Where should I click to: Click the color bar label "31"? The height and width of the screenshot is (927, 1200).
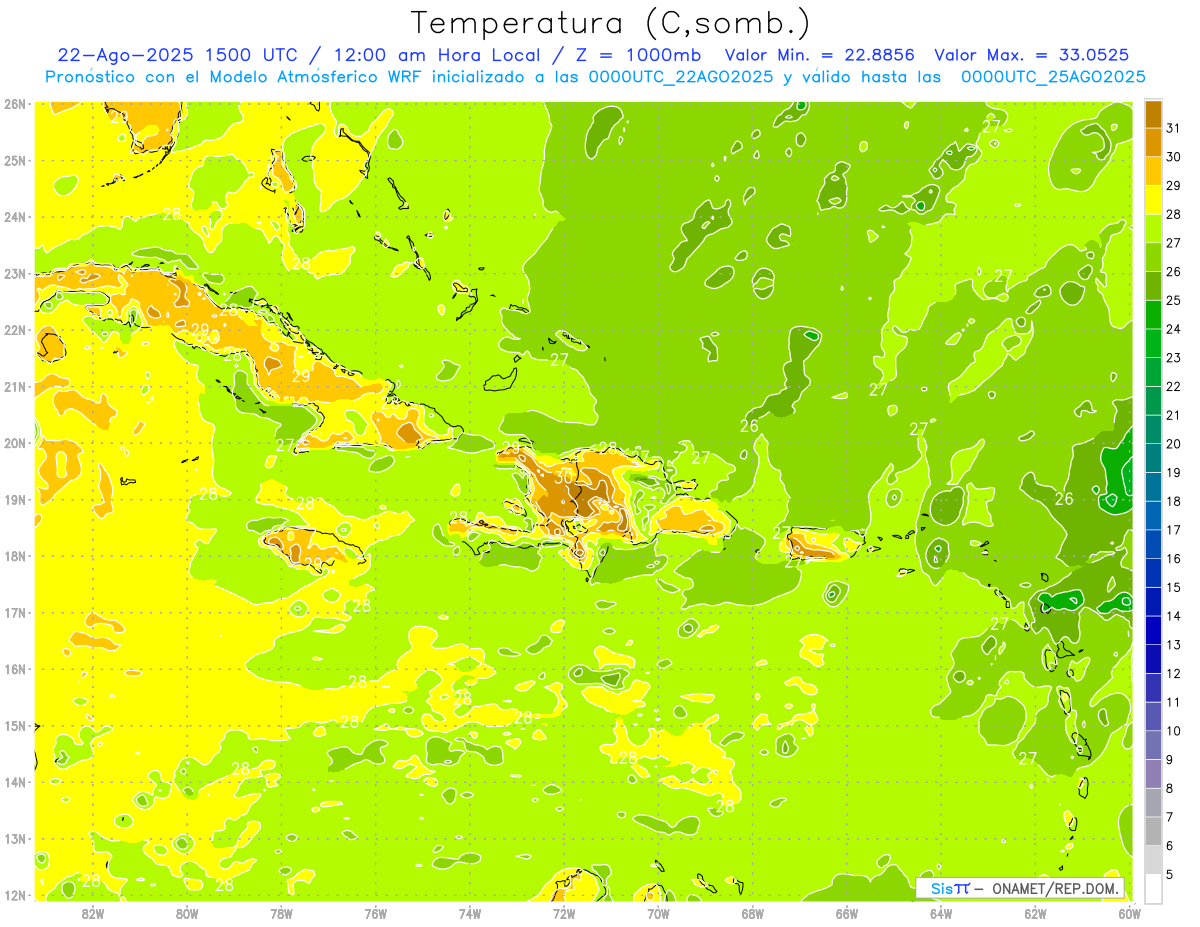pyautogui.click(x=1173, y=128)
